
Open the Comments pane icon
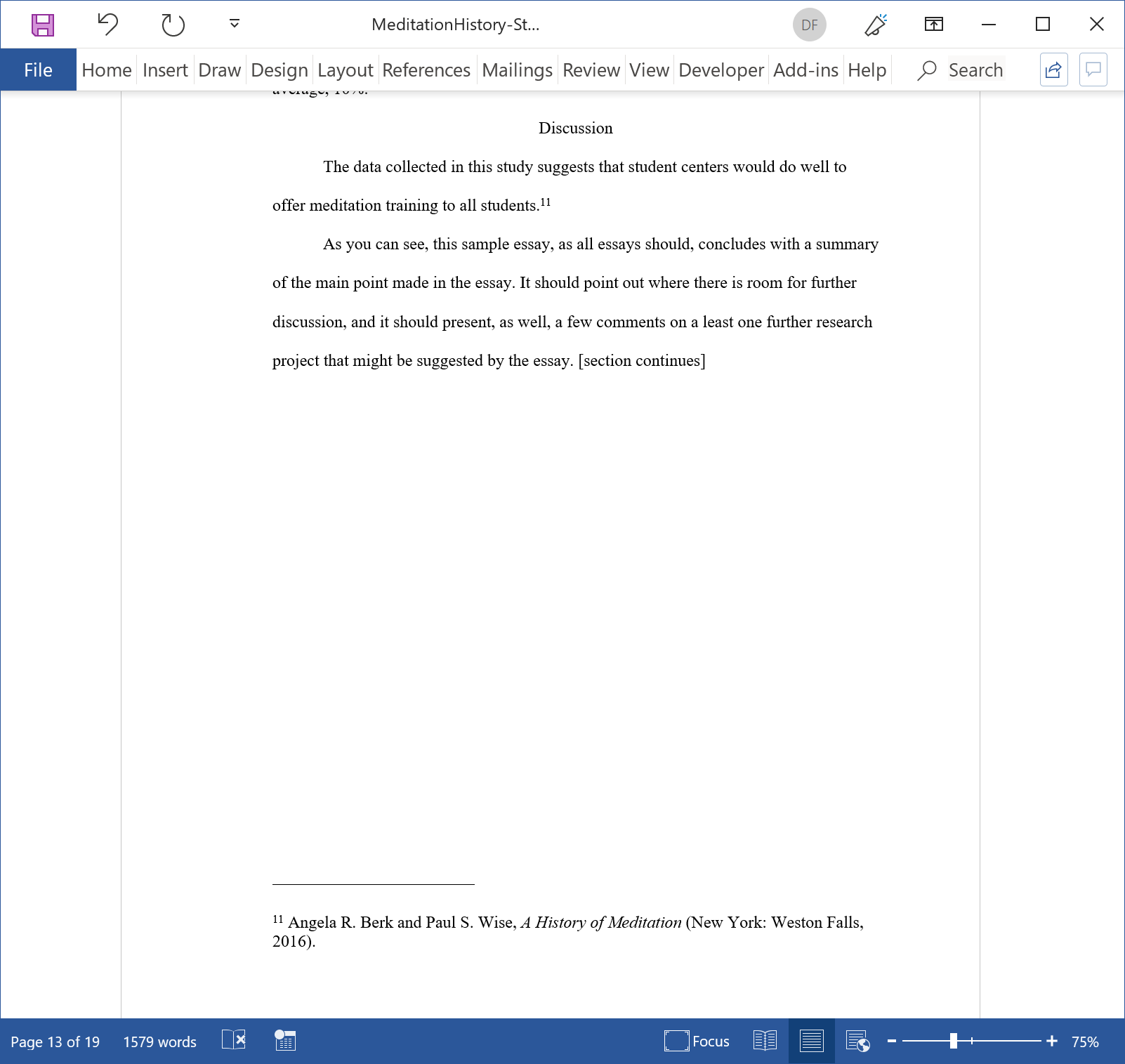(1093, 70)
